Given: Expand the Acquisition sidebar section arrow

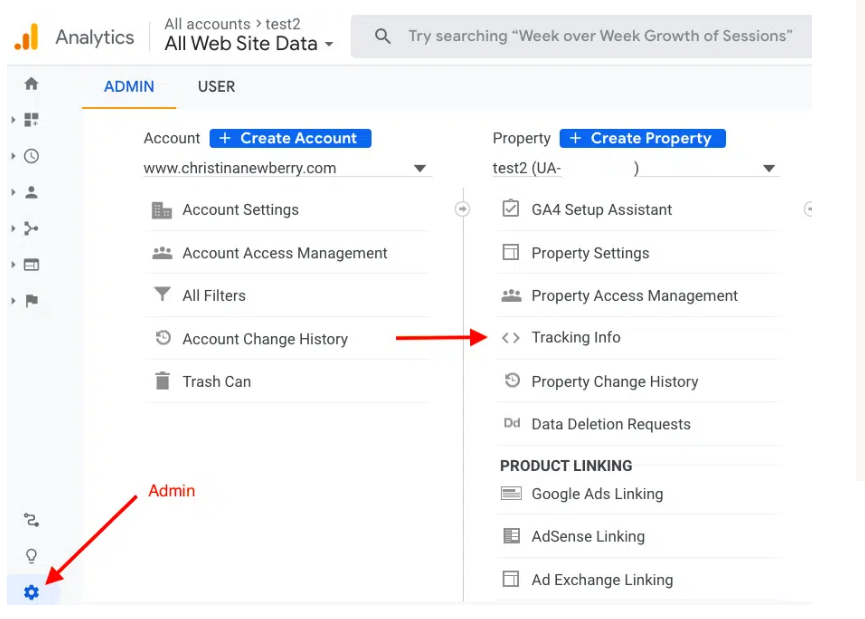Looking at the screenshot, I should click(13, 228).
